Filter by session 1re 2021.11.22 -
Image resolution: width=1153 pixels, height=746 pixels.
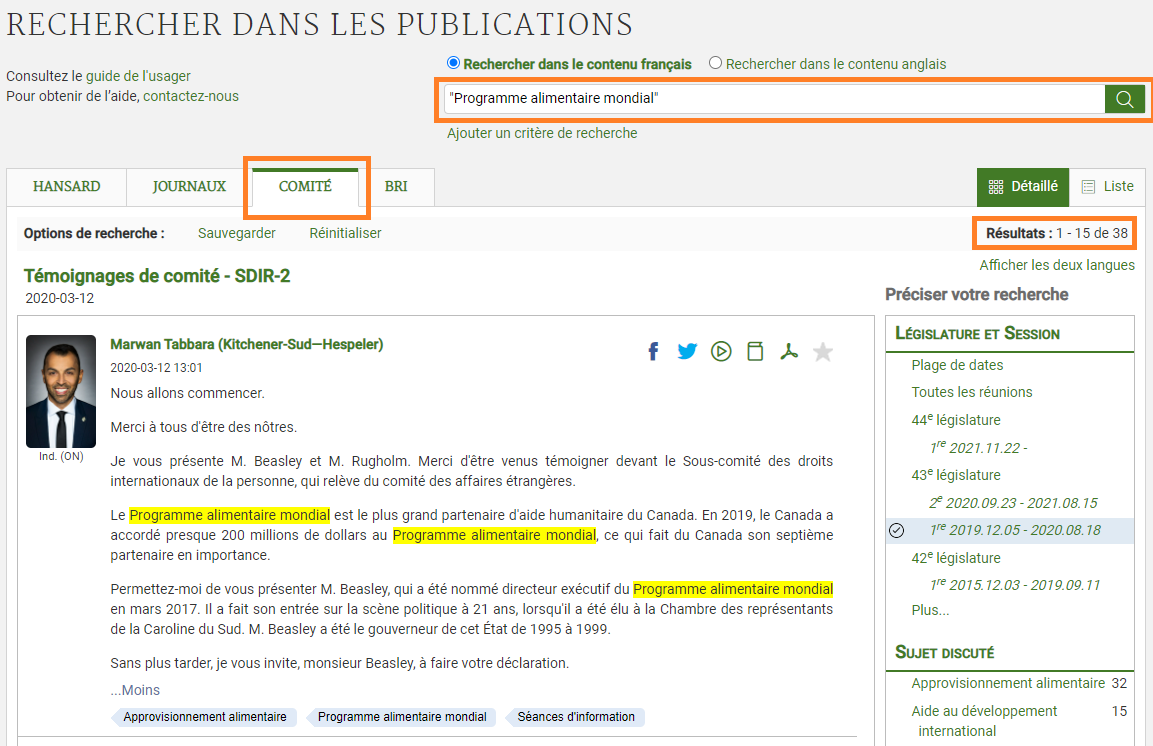click(x=979, y=448)
